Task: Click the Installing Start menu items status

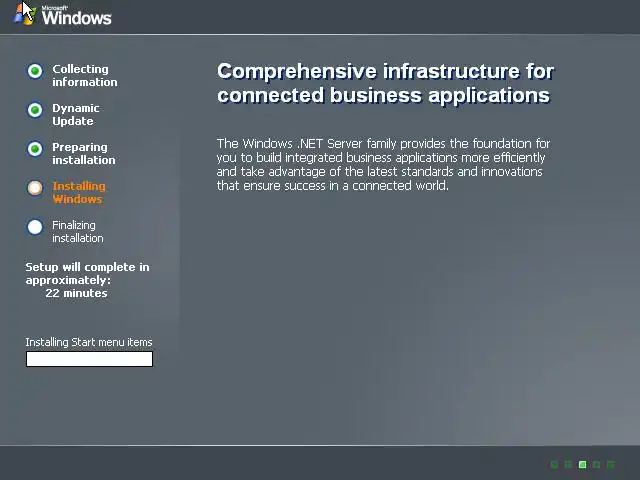Action: [x=89, y=342]
